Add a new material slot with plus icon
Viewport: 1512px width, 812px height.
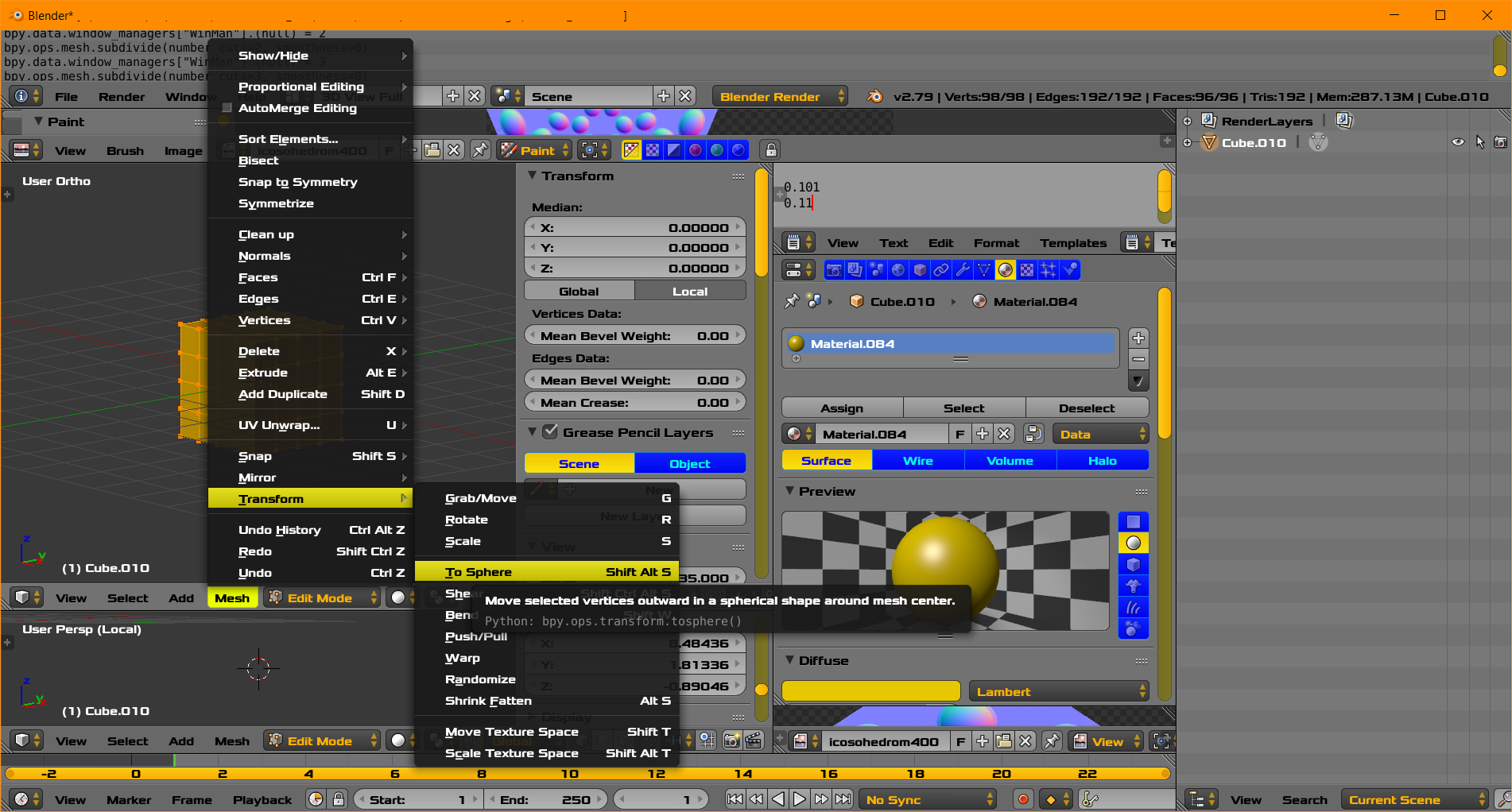click(x=1138, y=338)
